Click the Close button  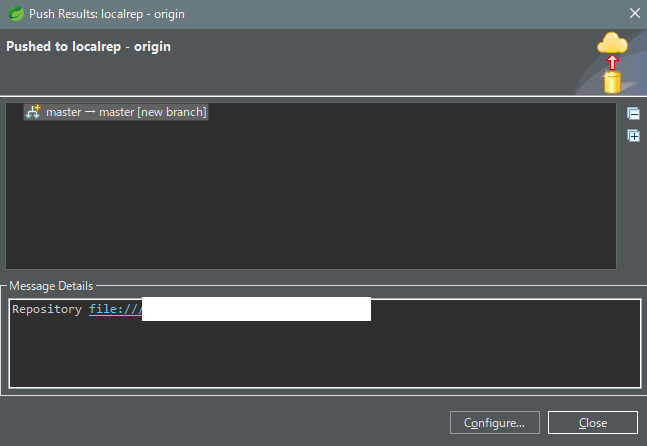(593, 422)
